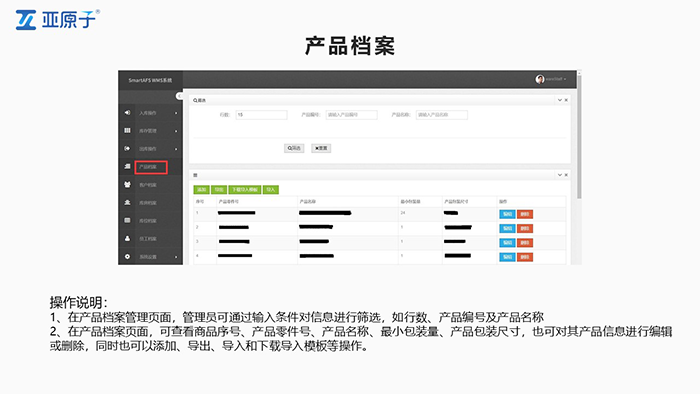Click the green 添加 button
Image resolution: width=700 pixels, height=394 pixels.
(x=201, y=190)
